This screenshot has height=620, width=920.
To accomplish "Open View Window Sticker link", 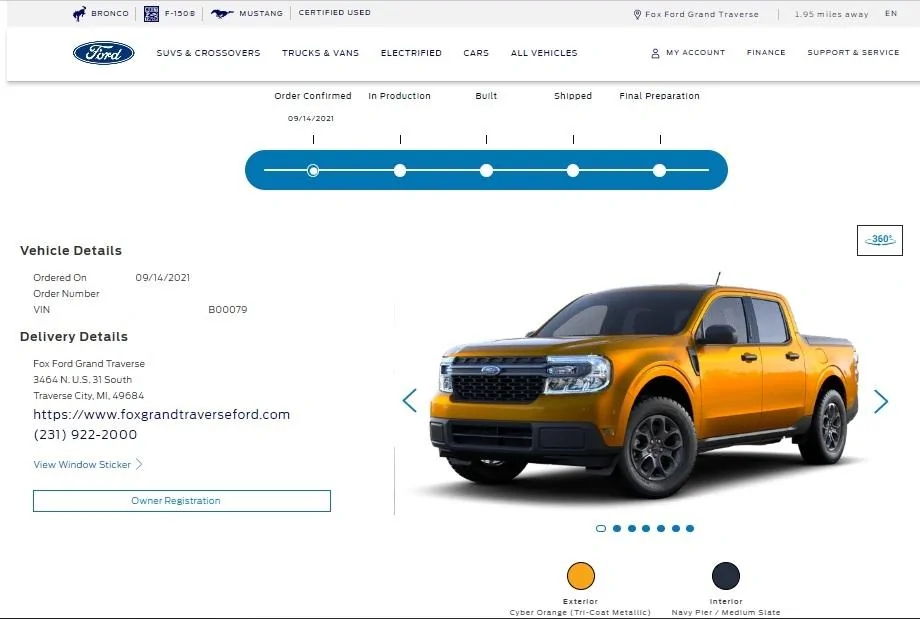I will (x=82, y=465).
